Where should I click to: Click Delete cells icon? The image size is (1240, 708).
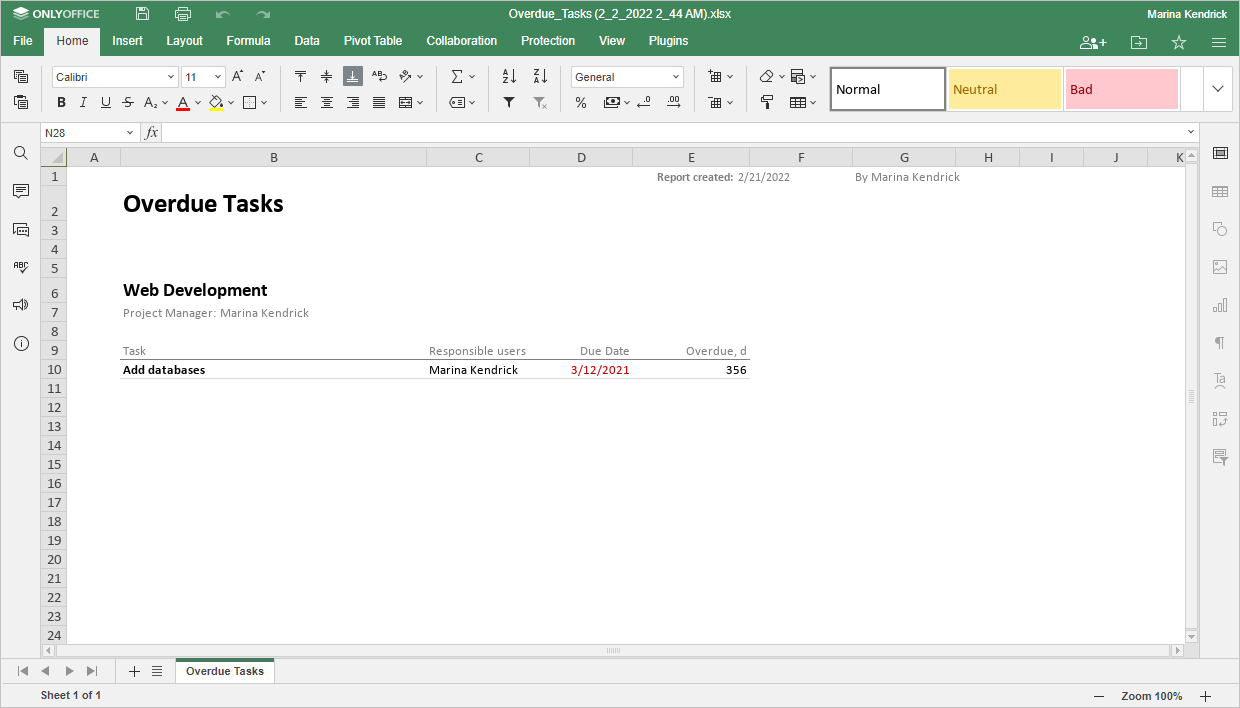[x=714, y=102]
